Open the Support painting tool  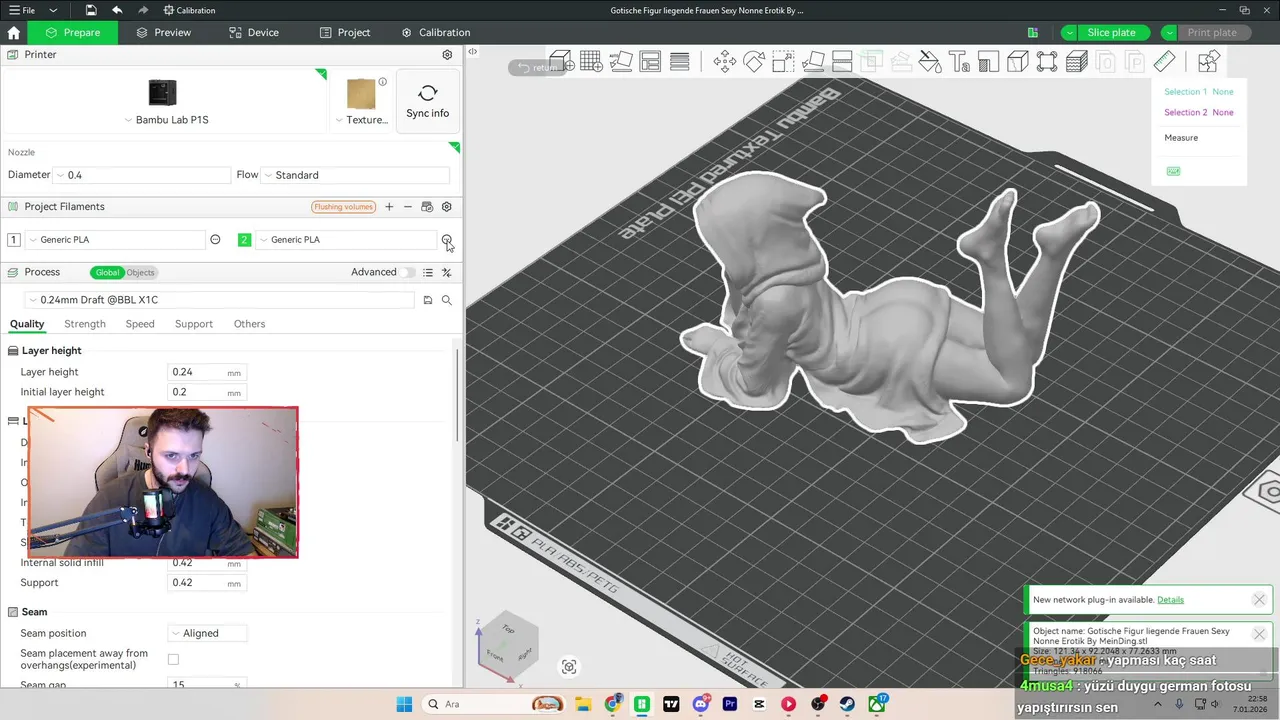click(x=988, y=62)
